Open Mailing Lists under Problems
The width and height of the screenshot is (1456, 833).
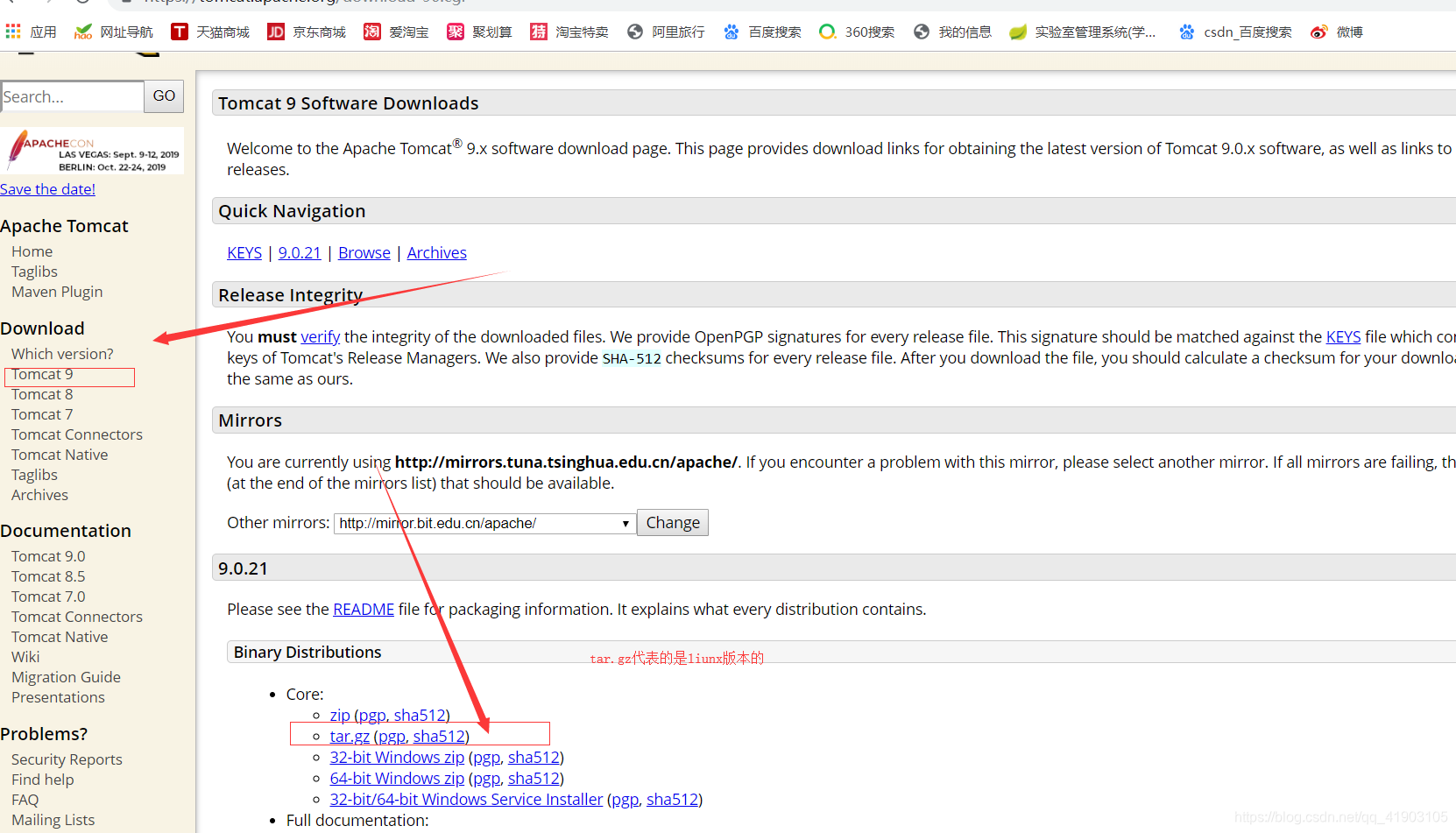click(x=53, y=820)
